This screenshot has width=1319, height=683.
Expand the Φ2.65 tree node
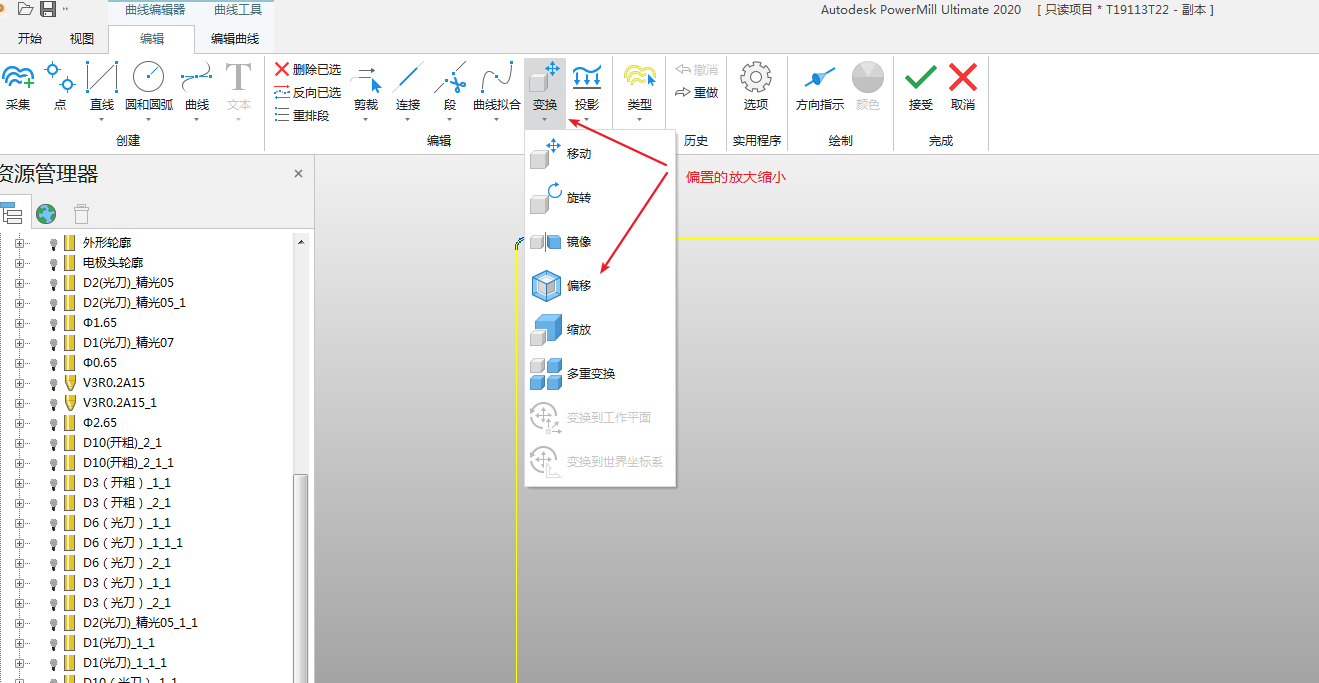pos(19,423)
